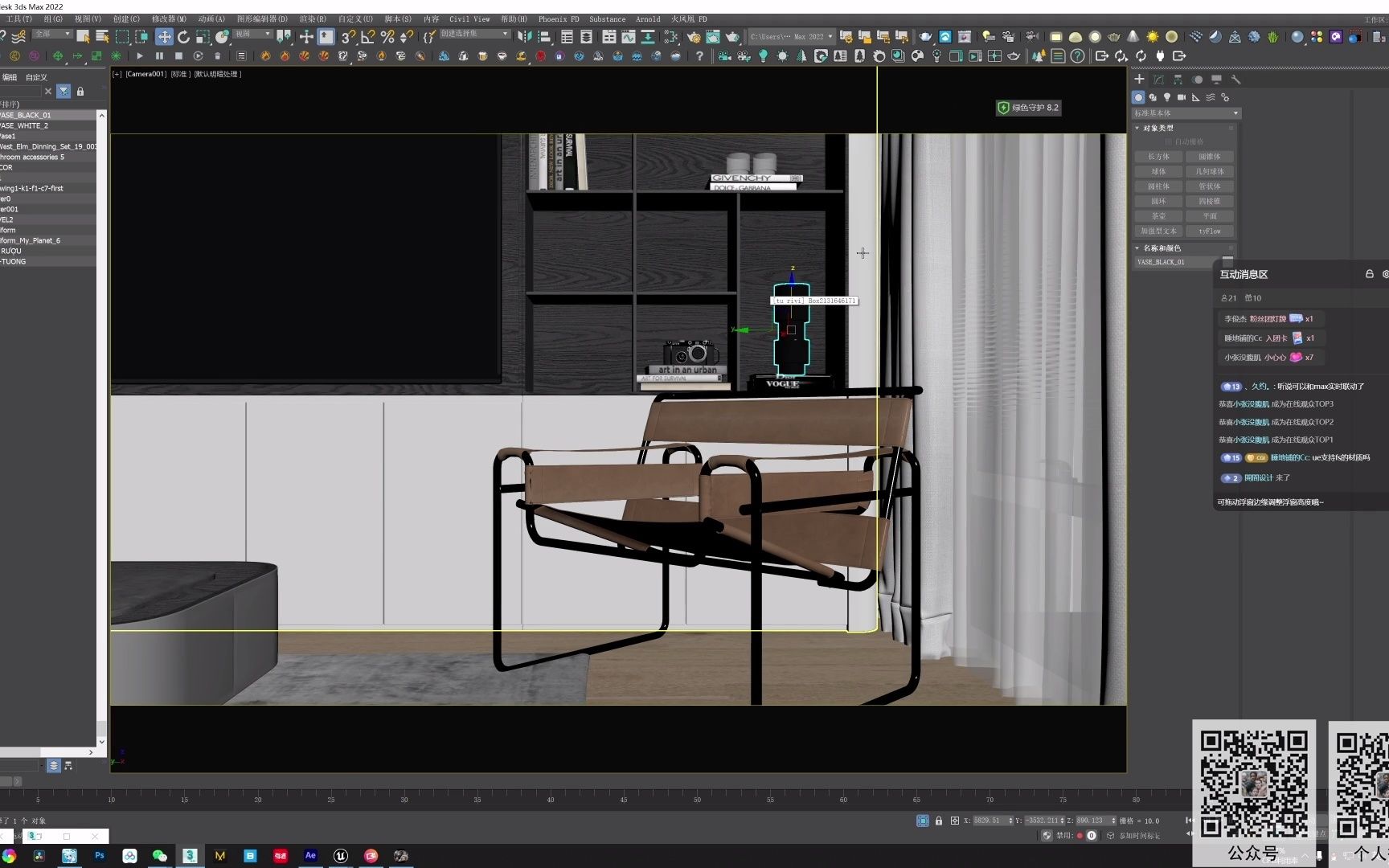Click the Select Object arrow tool
Viewport: 1389px width, 868px height.
(x=83, y=37)
